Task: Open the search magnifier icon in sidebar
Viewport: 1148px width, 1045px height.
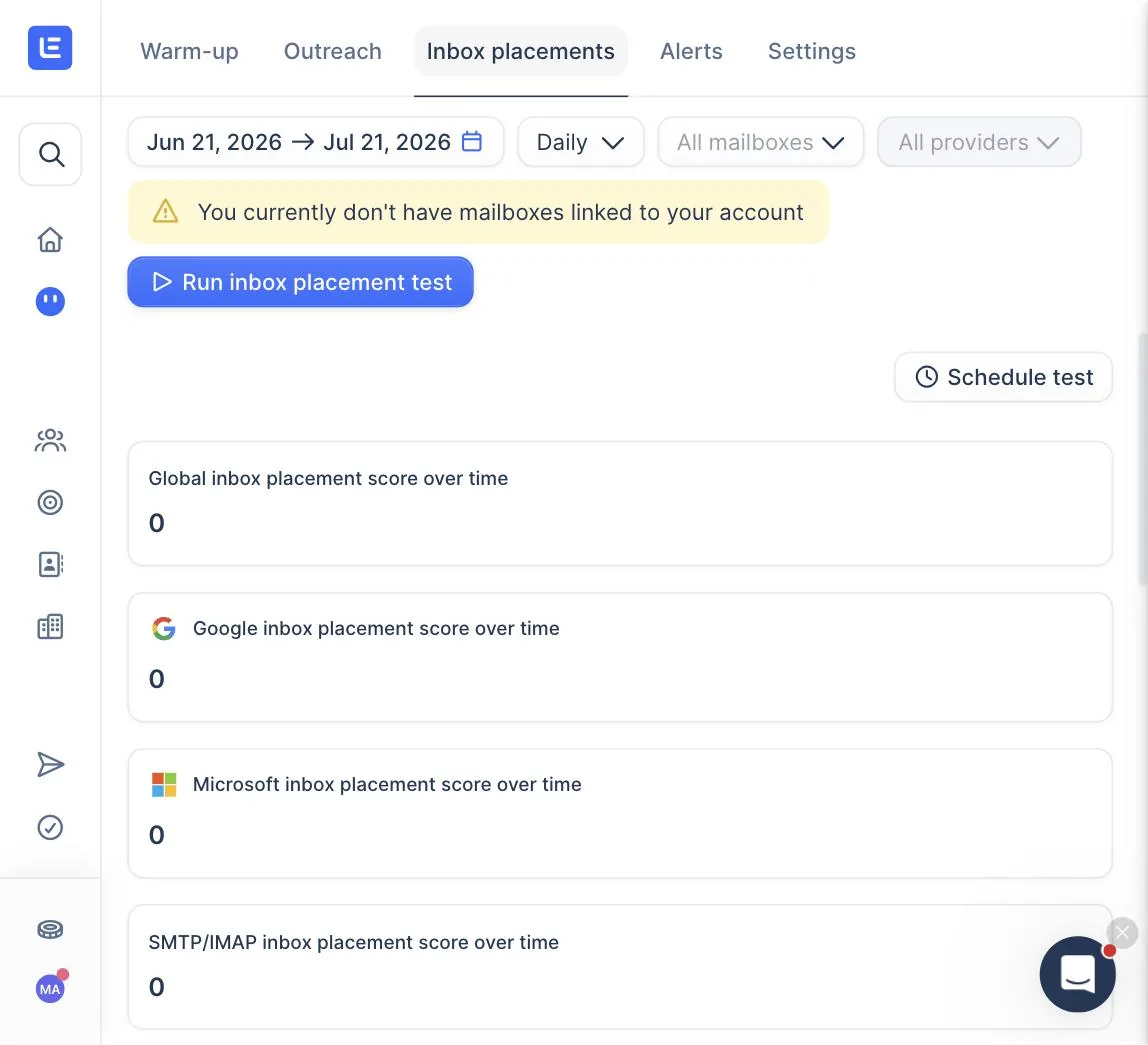Action: click(51, 155)
